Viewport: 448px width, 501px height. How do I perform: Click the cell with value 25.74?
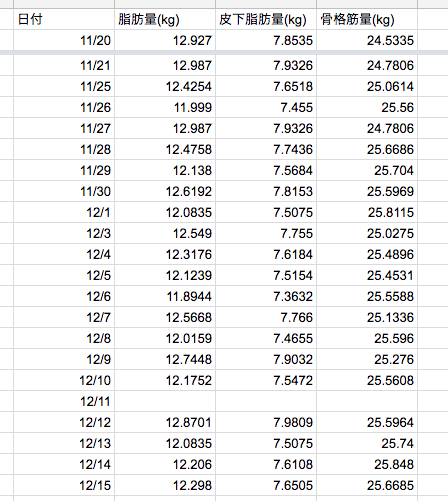click(367, 443)
